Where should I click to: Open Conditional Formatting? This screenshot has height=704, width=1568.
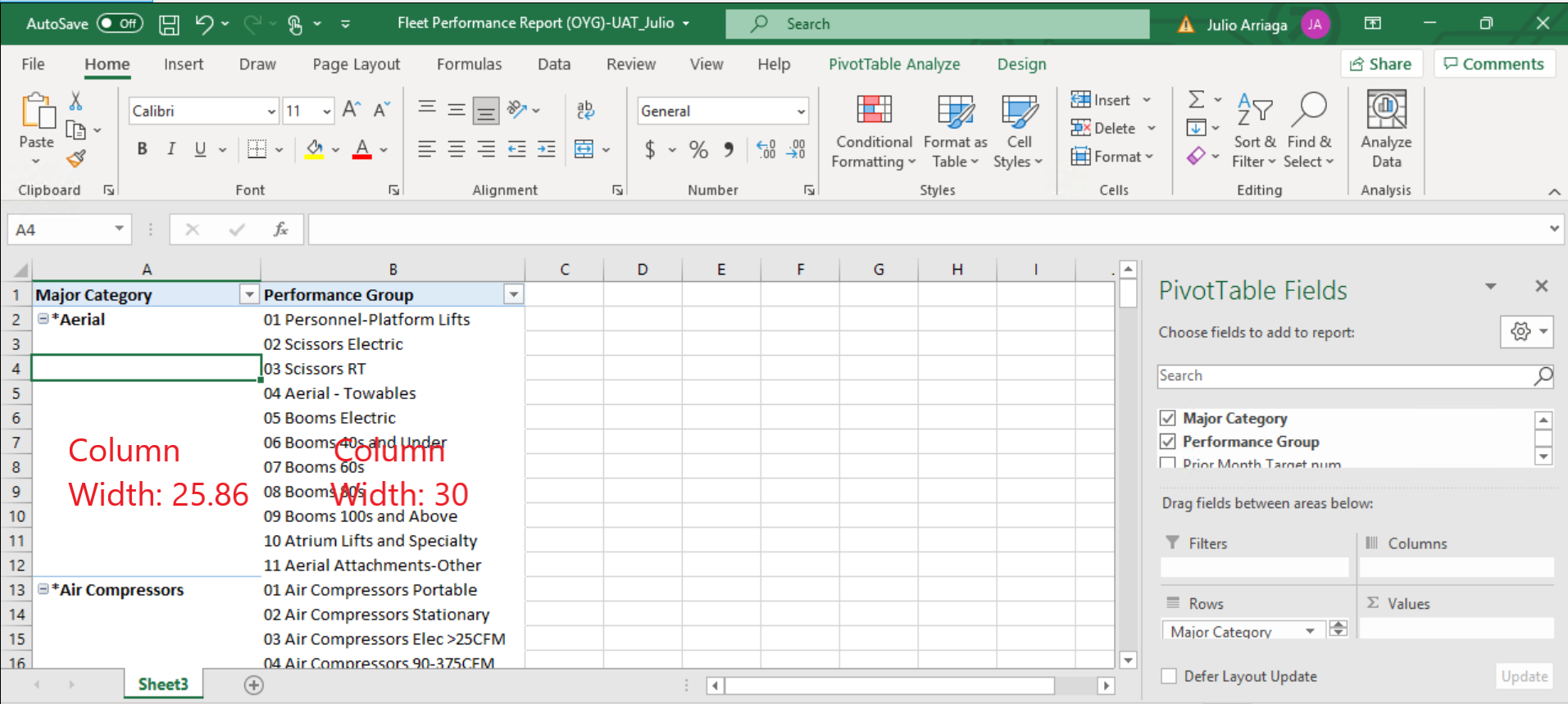click(873, 131)
